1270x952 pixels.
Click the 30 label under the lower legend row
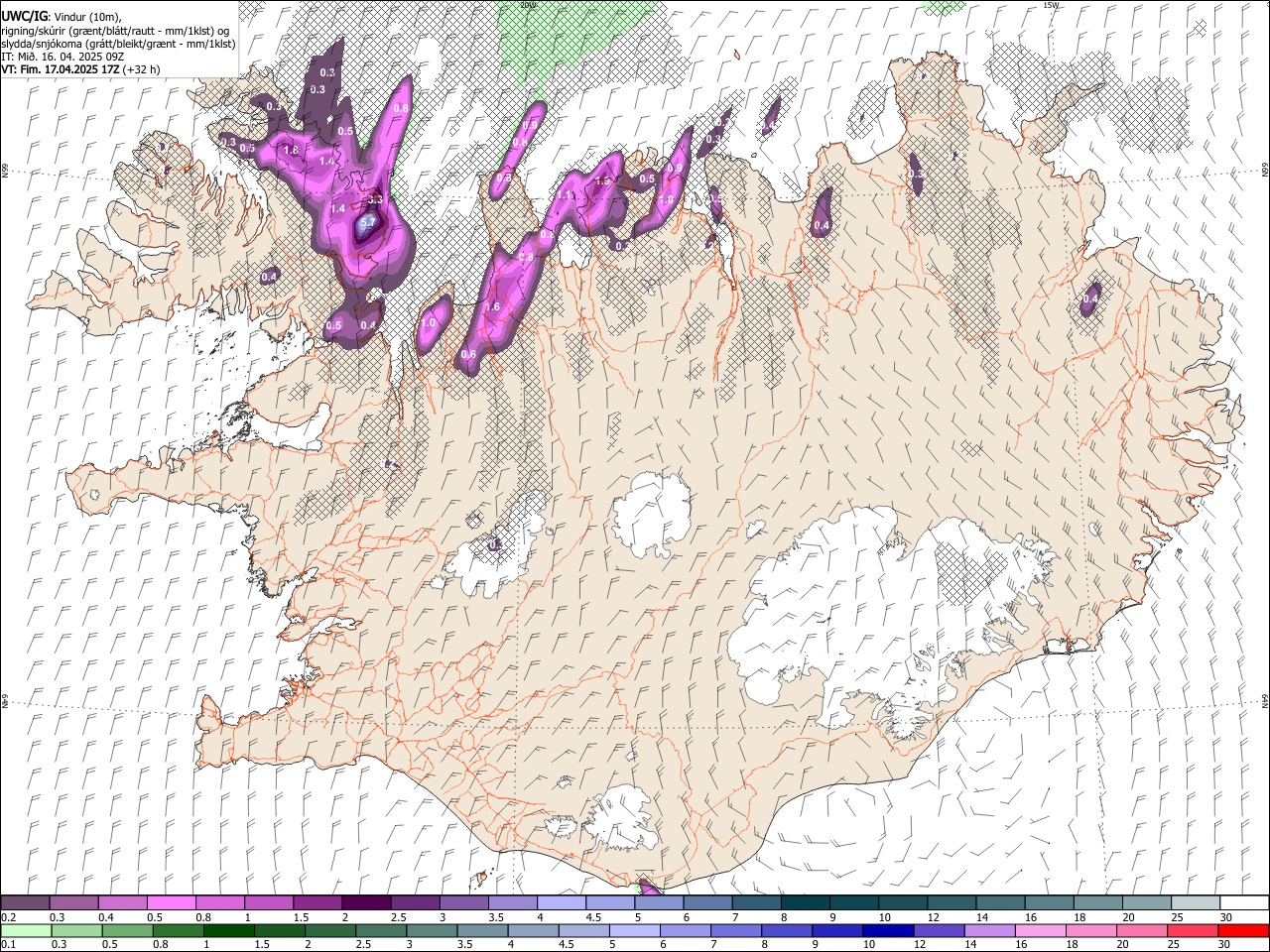(x=1223, y=944)
